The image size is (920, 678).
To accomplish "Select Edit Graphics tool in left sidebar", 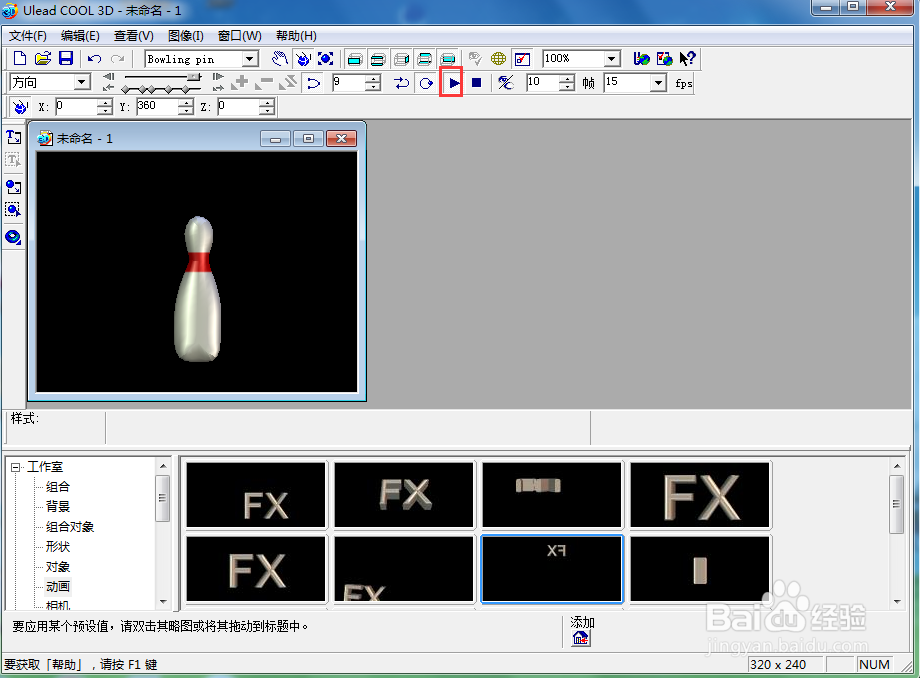I will click(x=13, y=210).
